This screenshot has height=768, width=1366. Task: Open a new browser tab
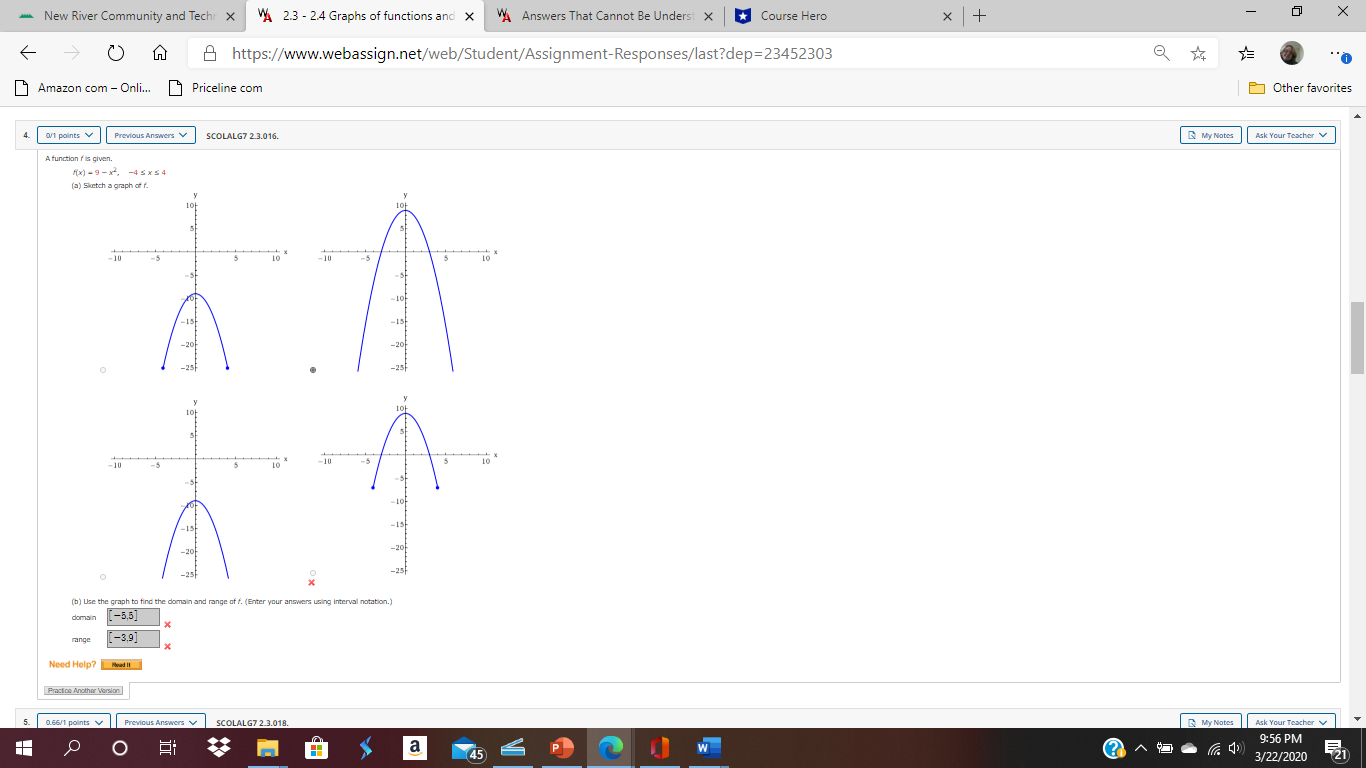(980, 16)
